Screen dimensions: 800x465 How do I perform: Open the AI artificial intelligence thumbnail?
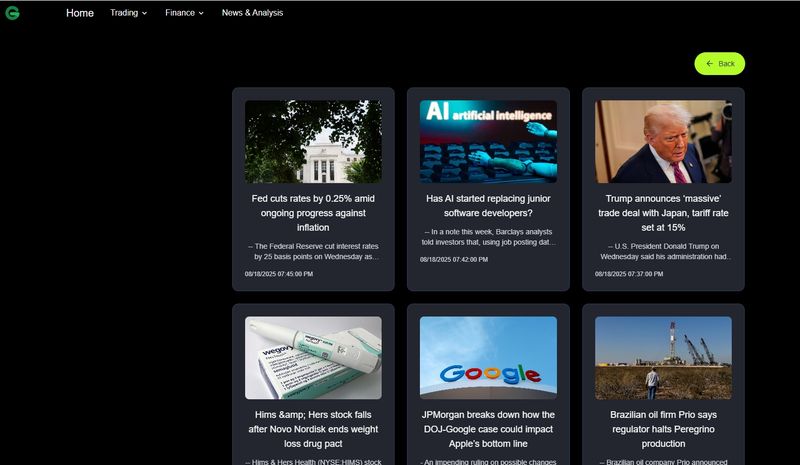coord(488,141)
